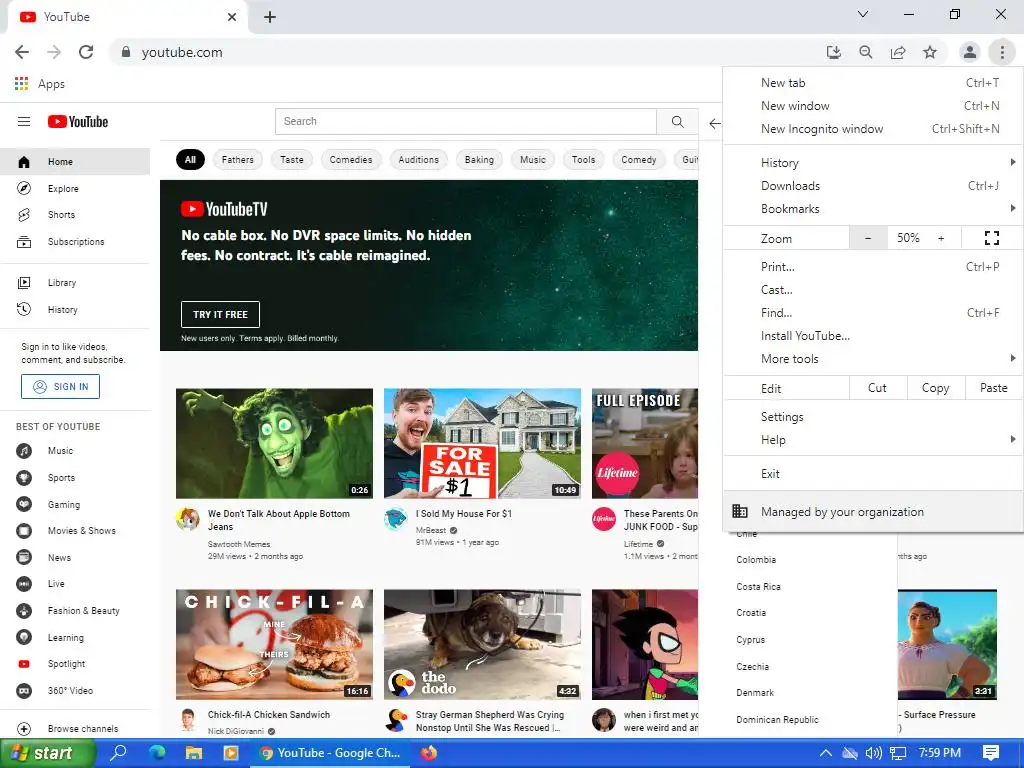Screen dimensions: 1024x768
Task: Click the Windows start button
Action: 47,753
